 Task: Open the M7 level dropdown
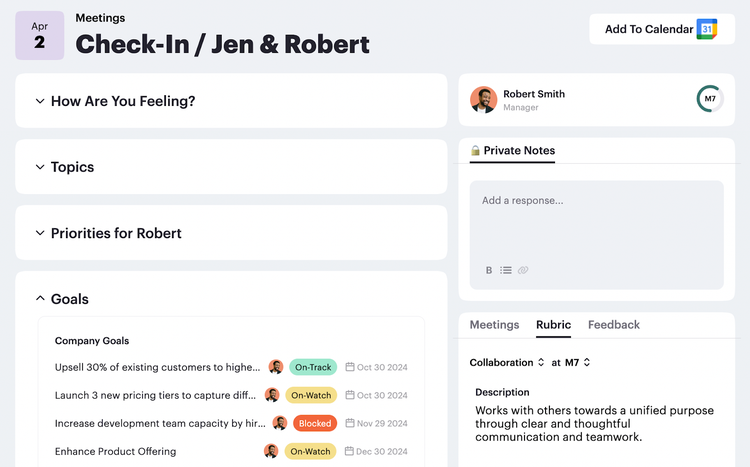577,362
